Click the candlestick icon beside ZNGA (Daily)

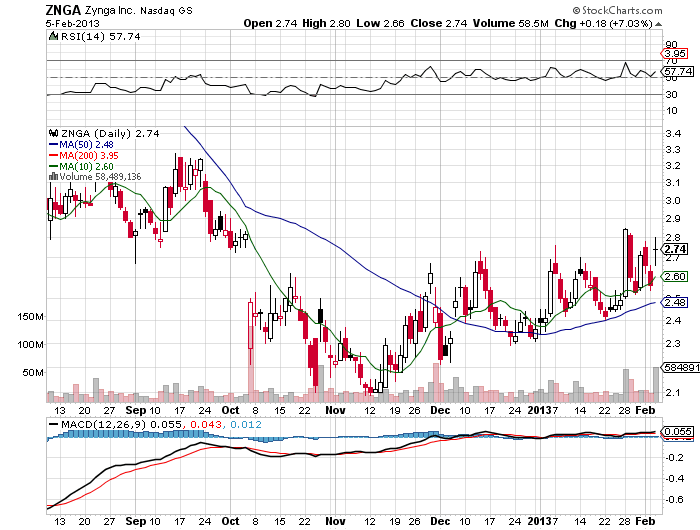pos(54,133)
